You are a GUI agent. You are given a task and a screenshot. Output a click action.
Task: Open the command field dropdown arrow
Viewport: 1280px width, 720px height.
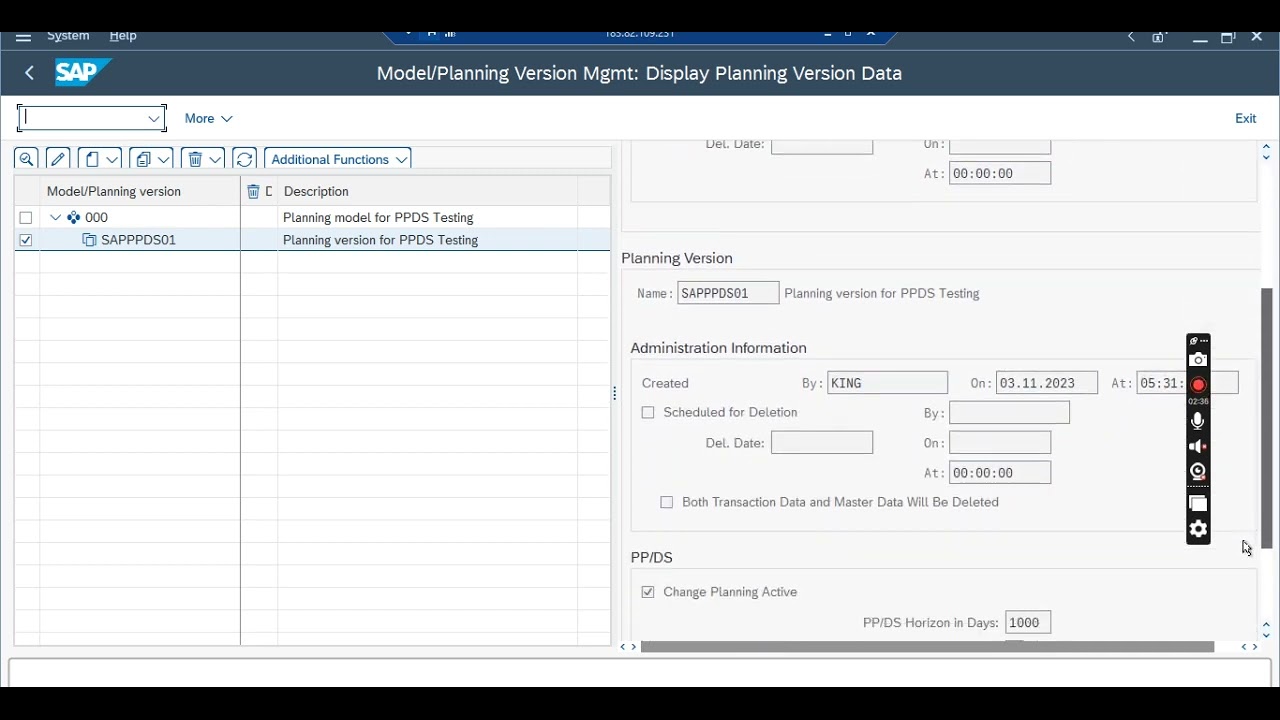154,118
